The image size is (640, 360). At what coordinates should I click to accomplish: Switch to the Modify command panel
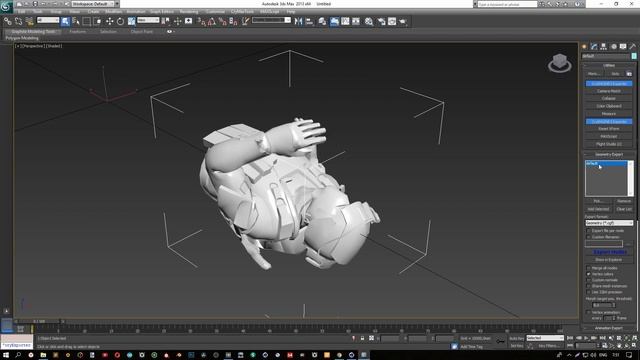[x=594, y=47]
